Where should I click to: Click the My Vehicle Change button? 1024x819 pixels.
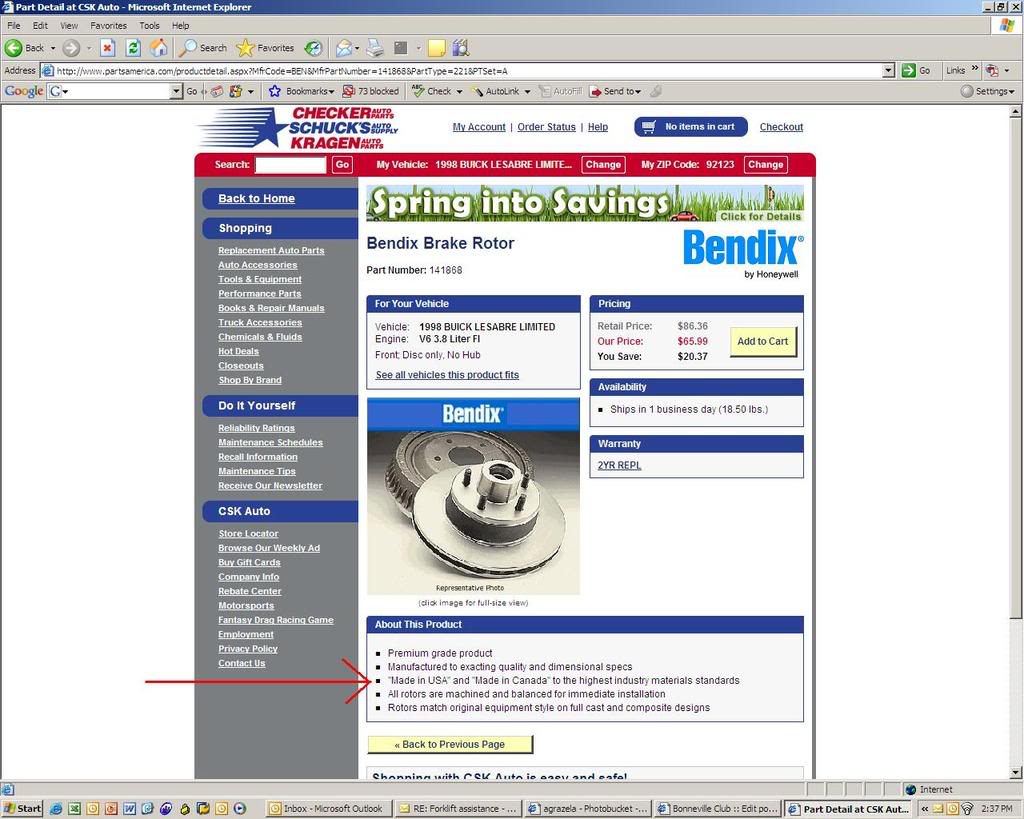[603, 165]
